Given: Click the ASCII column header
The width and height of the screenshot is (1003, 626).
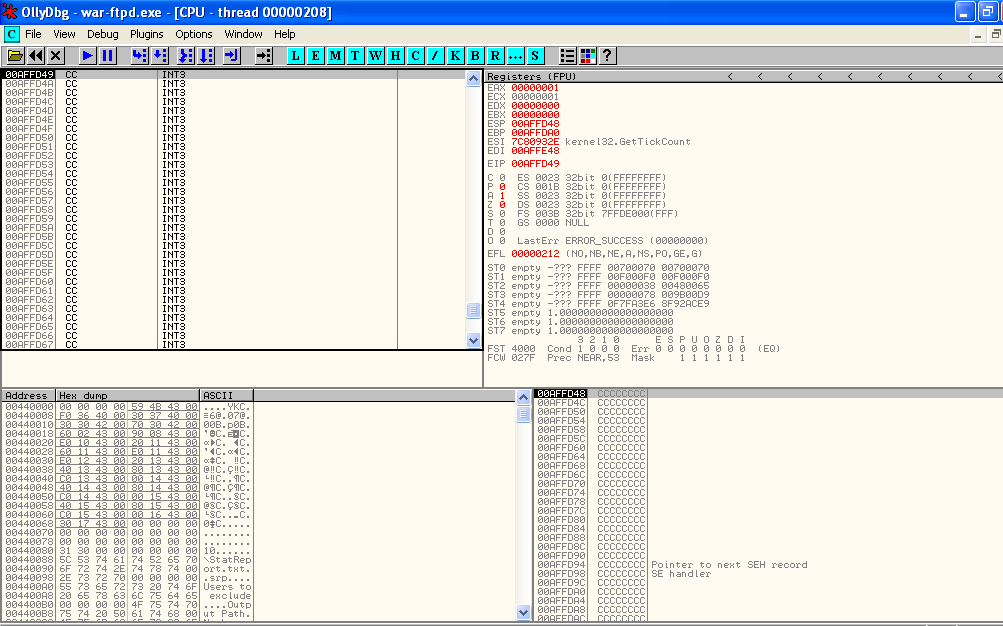Looking at the screenshot, I should click(226, 395).
